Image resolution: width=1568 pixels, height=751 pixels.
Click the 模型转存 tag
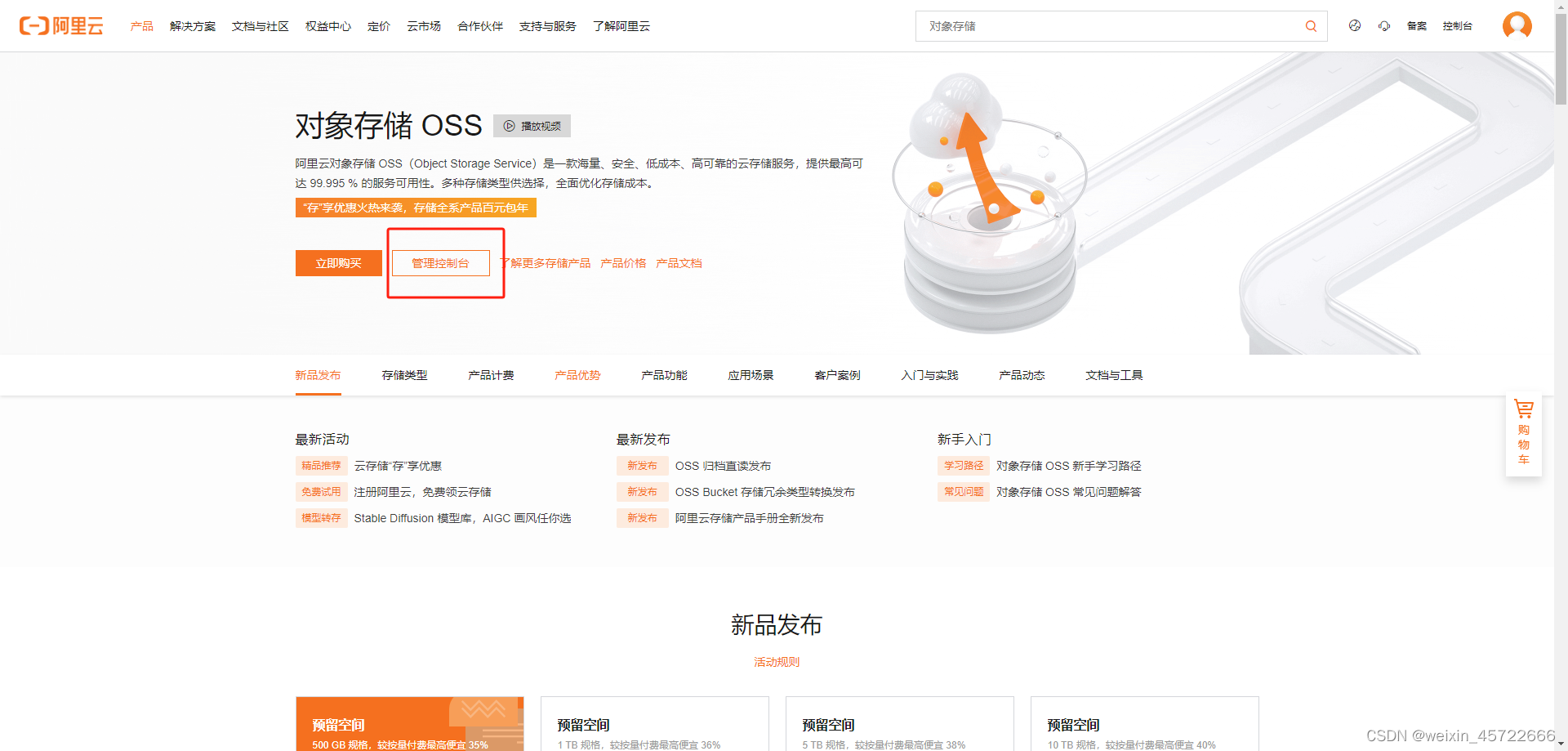point(322,518)
